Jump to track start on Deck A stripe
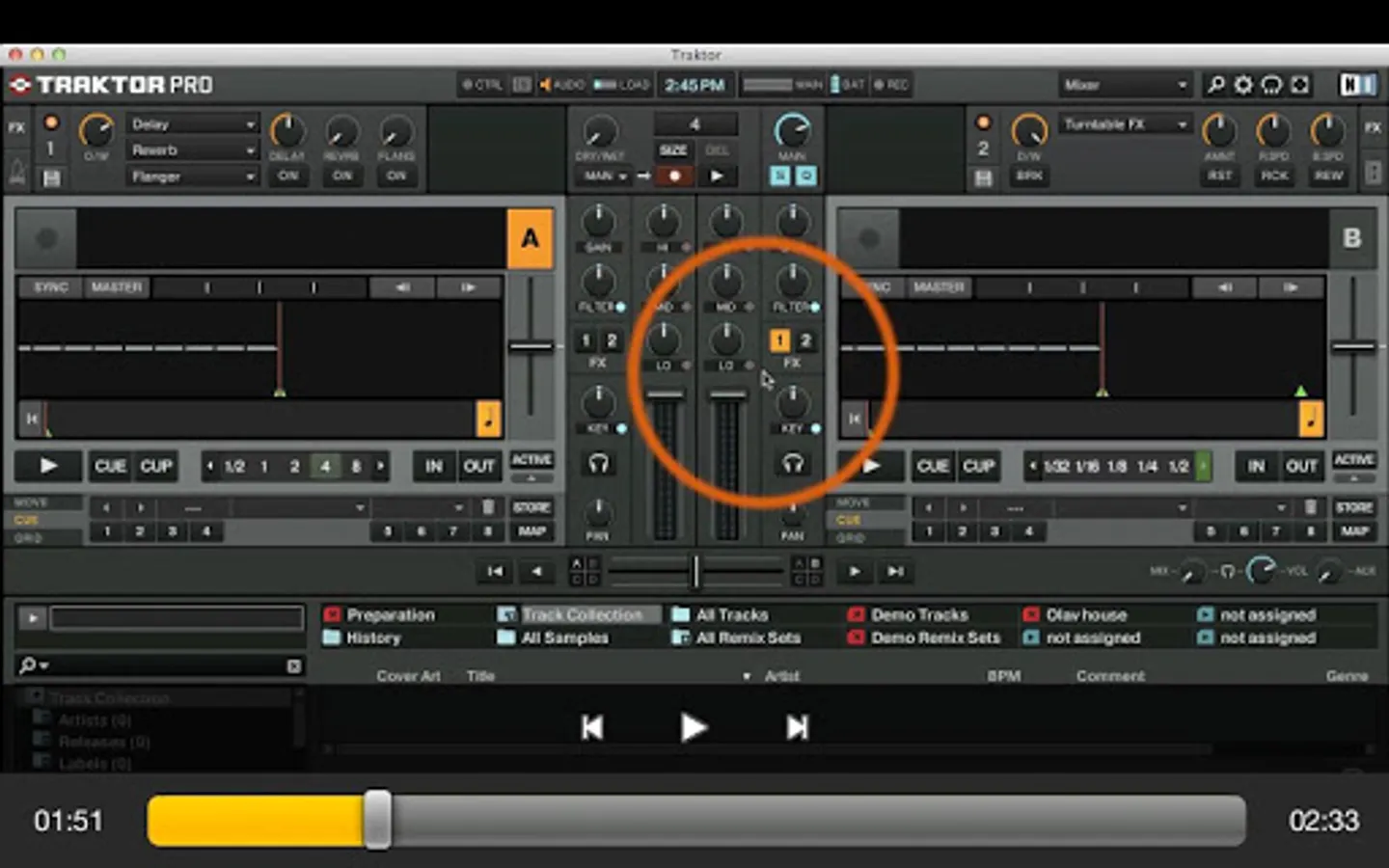 [32, 419]
